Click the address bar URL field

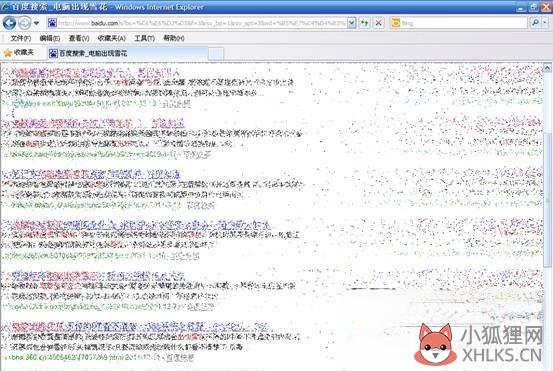tap(202, 23)
